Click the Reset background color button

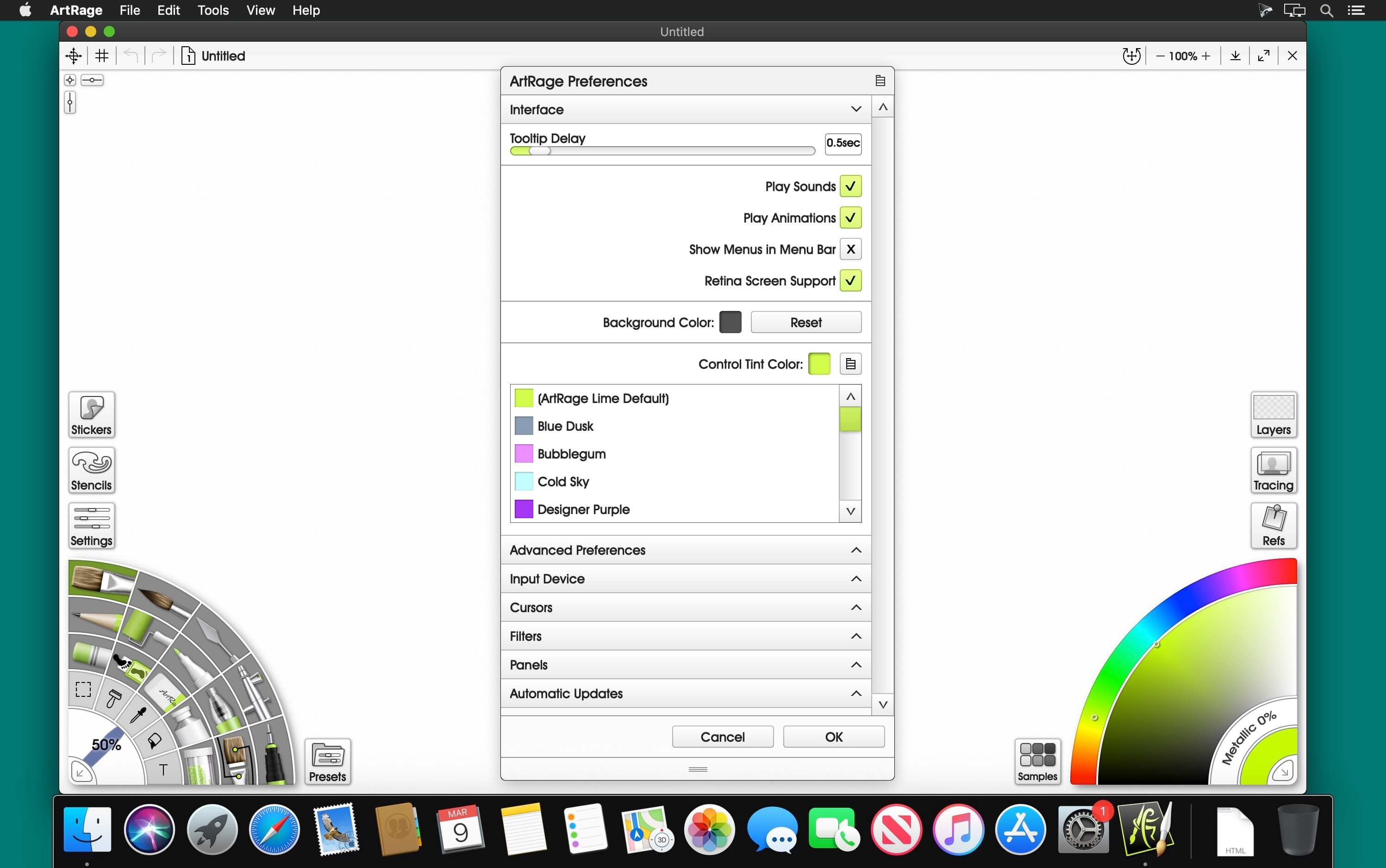pyautogui.click(x=805, y=322)
